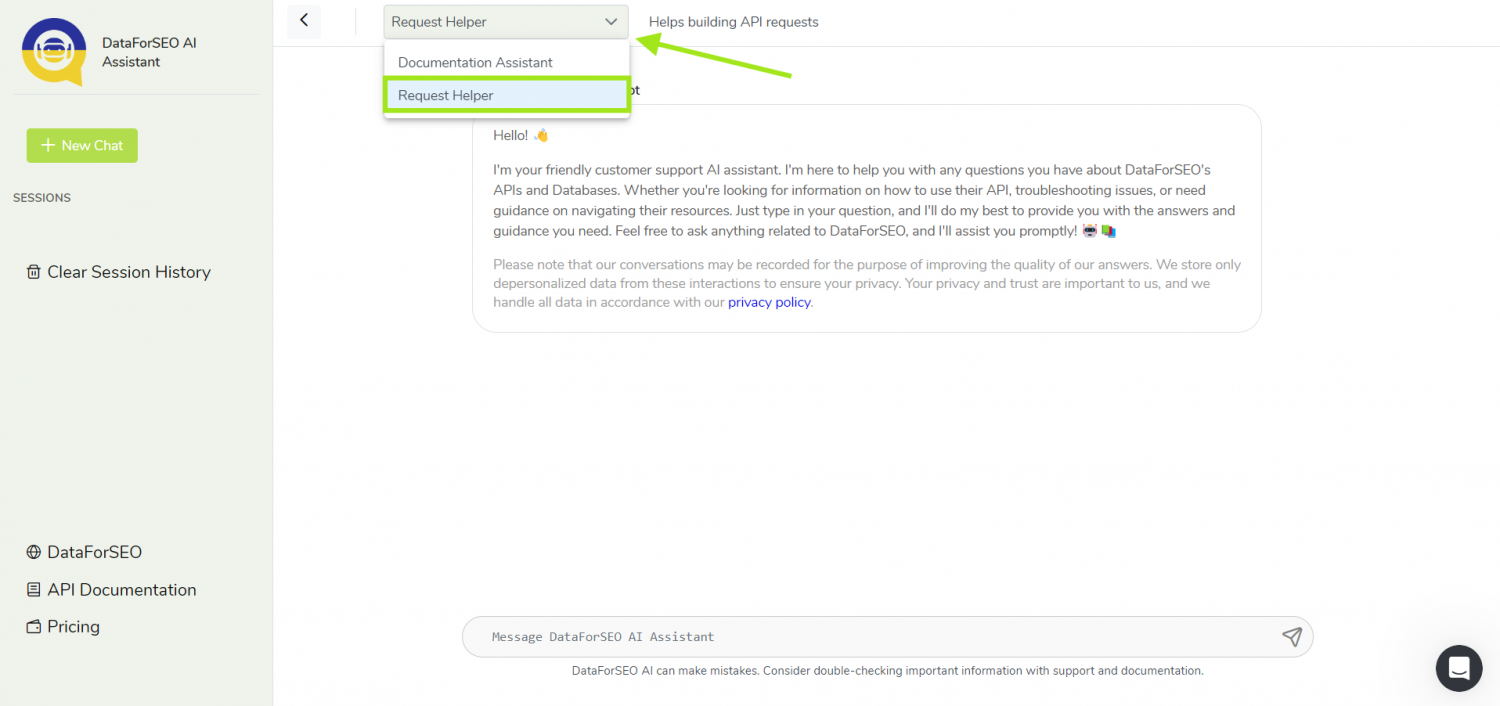Click the DataForSEO AI Assistant title text
Image resolution: width=1500 pixels, height=706 pixels.
tap(149, 52)
